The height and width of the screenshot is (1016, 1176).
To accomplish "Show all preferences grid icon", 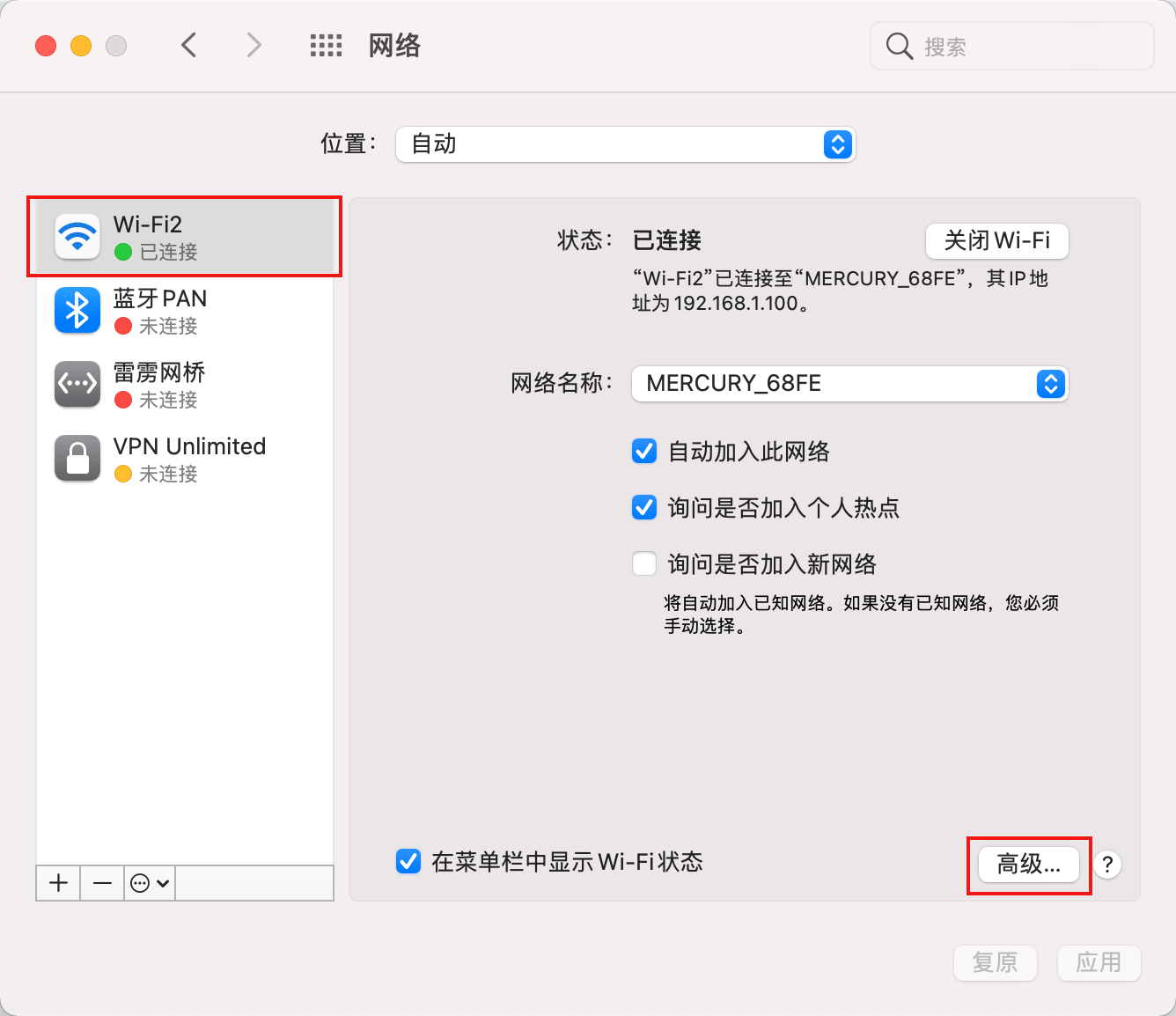I will (x=326, y=46).
